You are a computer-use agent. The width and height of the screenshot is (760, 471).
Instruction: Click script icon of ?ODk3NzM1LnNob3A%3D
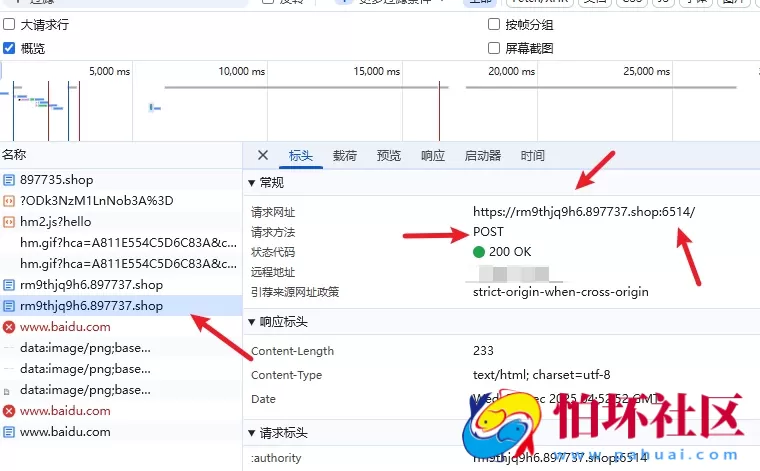(x=9, y=201)
